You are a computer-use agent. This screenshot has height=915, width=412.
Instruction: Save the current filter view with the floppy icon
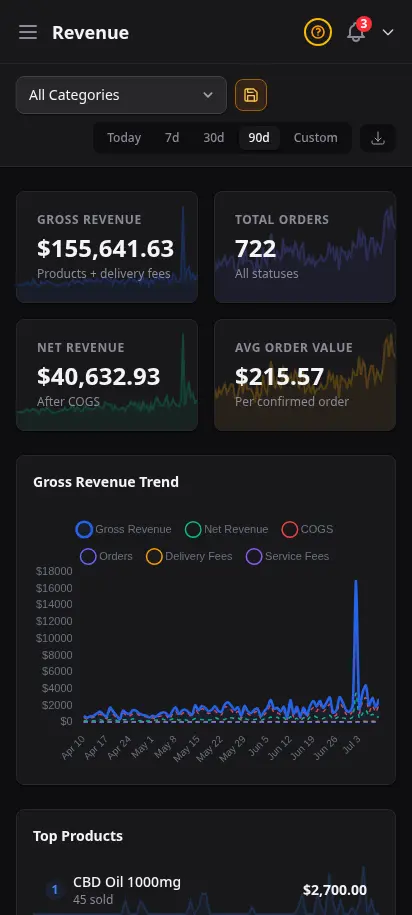pos(251,95)
